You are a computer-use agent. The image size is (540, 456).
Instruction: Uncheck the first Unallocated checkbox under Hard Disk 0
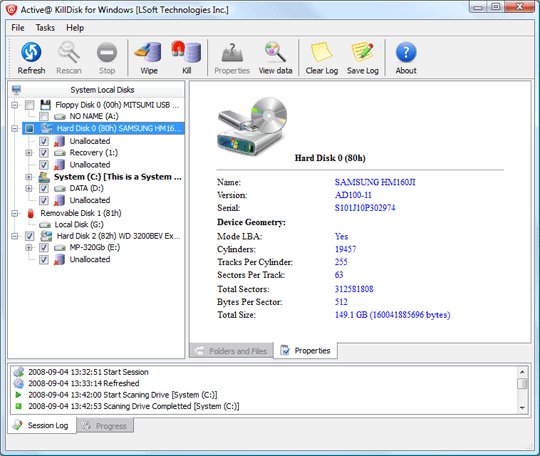coord(44,141)
